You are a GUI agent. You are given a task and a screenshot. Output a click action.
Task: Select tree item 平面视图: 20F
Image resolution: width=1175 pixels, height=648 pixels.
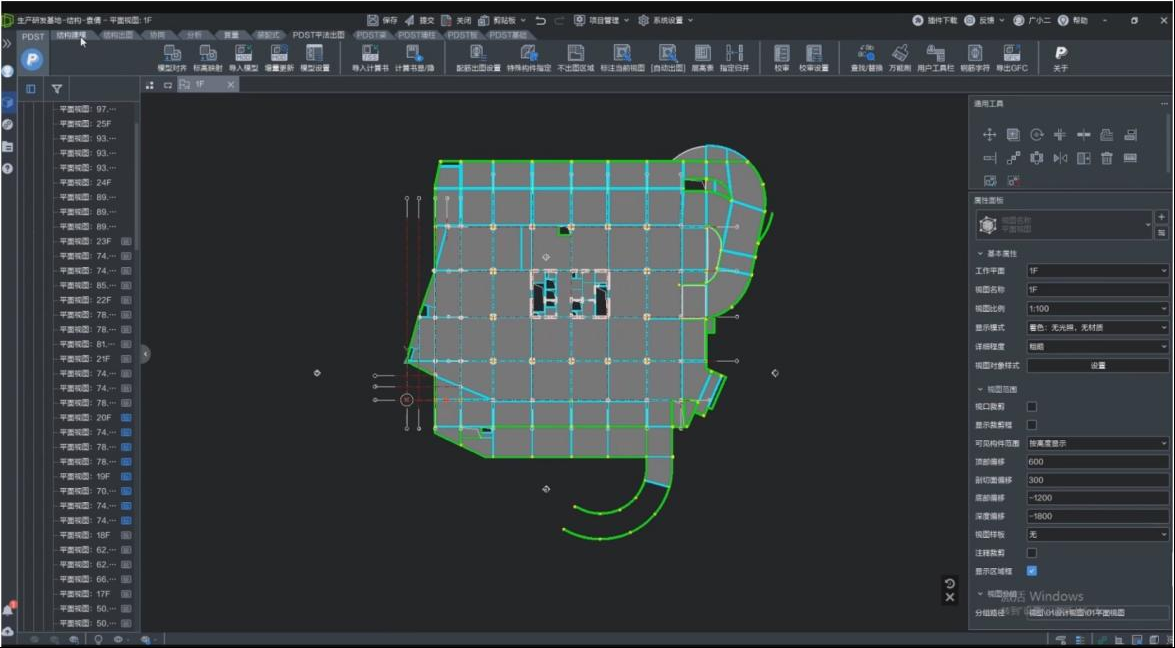(85, 417)
